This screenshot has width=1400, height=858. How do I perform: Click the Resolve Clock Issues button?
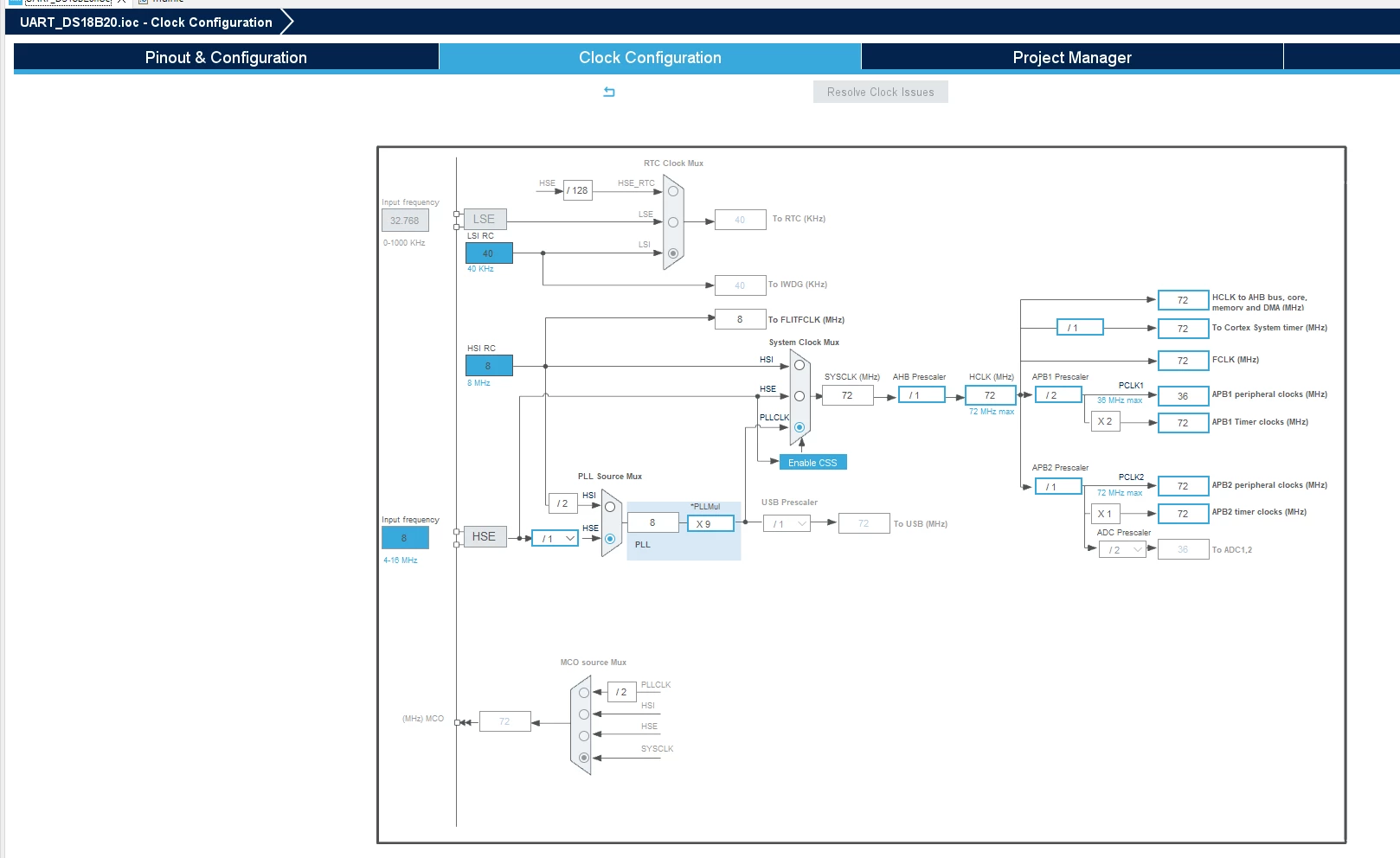pos(880,92)
